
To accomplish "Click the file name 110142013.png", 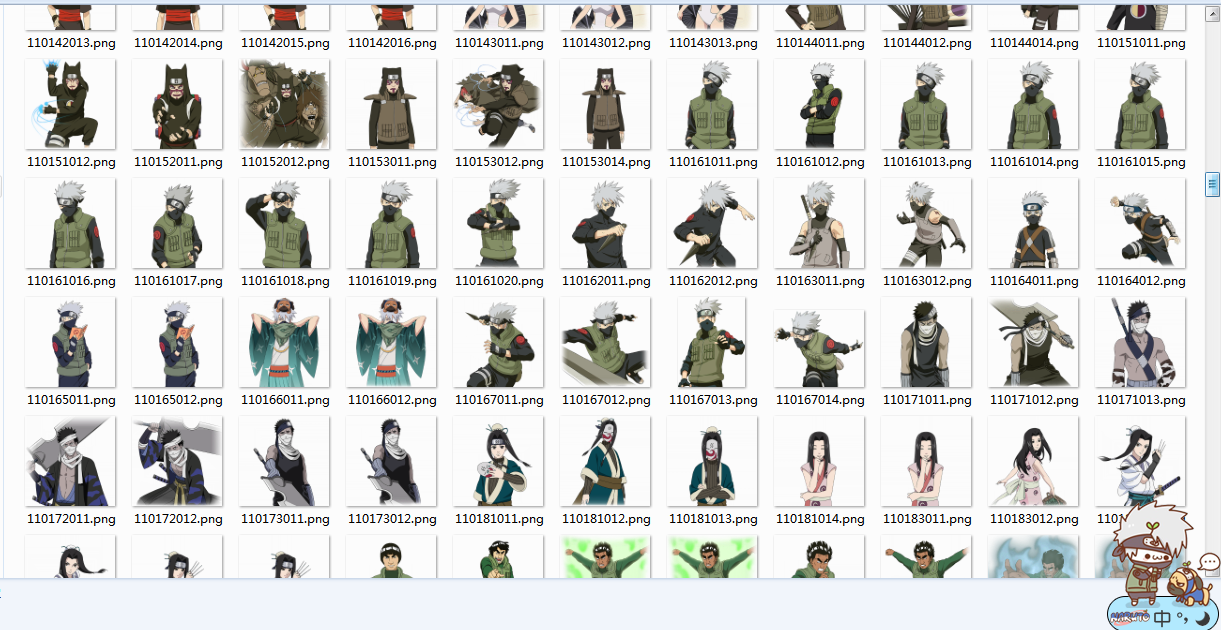I will [71, 43].
